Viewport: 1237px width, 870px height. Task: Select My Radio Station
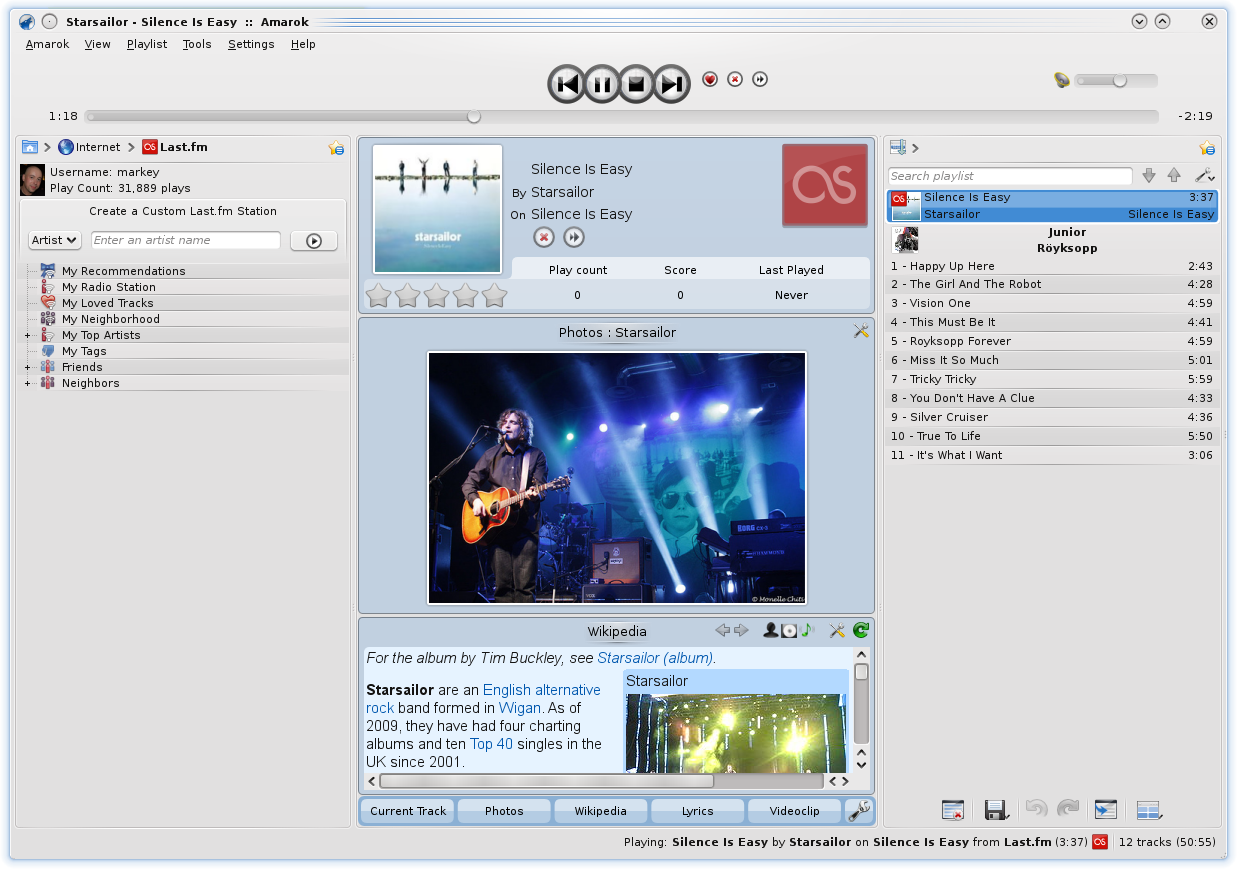point(108,287)
